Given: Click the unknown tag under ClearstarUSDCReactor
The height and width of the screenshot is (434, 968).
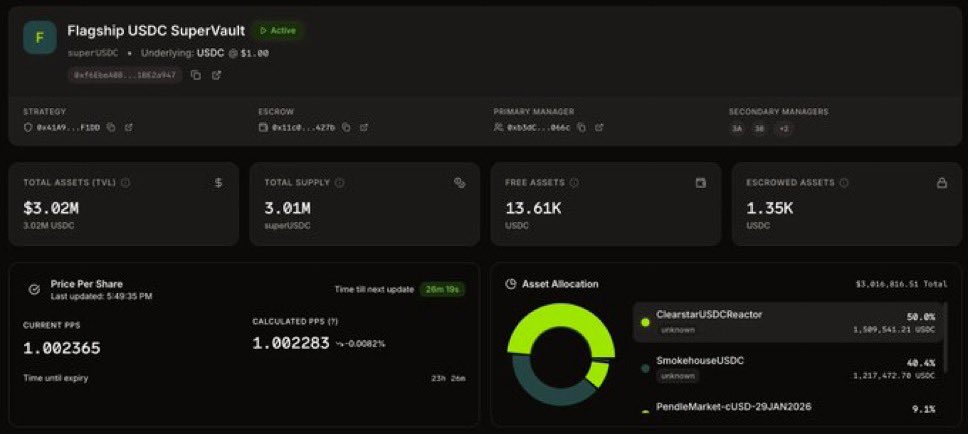Looking at the screenshot, I should 678,330.
